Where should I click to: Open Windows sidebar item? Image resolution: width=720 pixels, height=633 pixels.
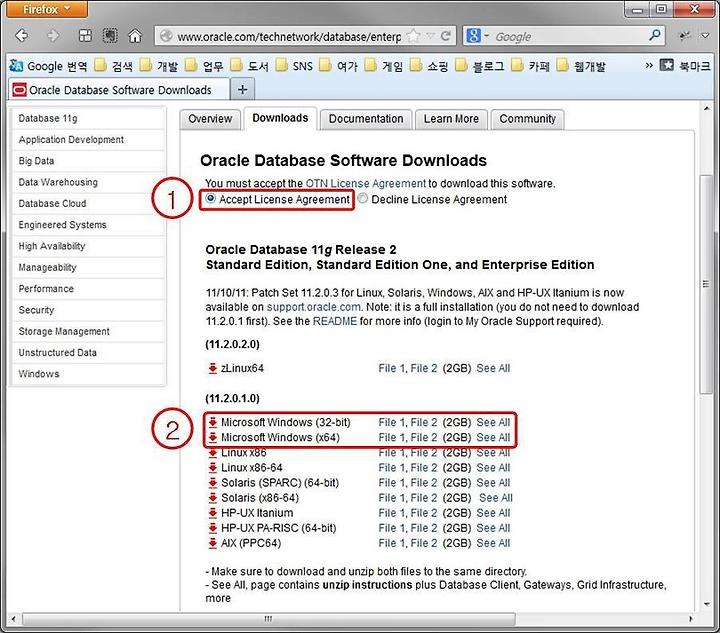point(88,374)
